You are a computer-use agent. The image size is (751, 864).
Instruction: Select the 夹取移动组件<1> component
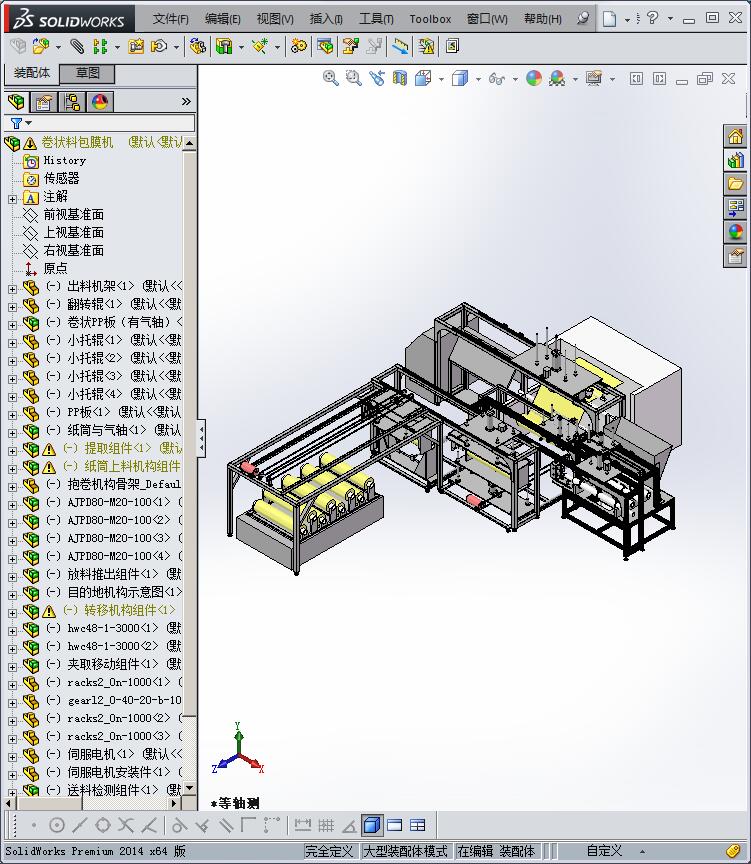[112, 664]
